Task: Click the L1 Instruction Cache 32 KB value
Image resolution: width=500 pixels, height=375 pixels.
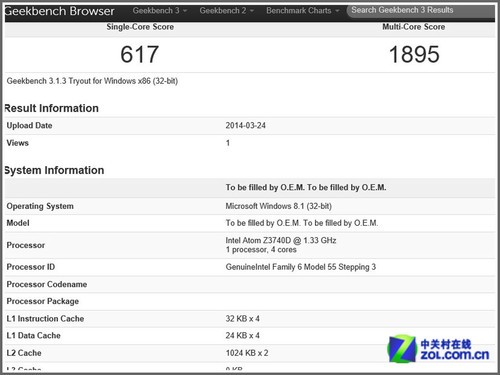Action: 243,319
